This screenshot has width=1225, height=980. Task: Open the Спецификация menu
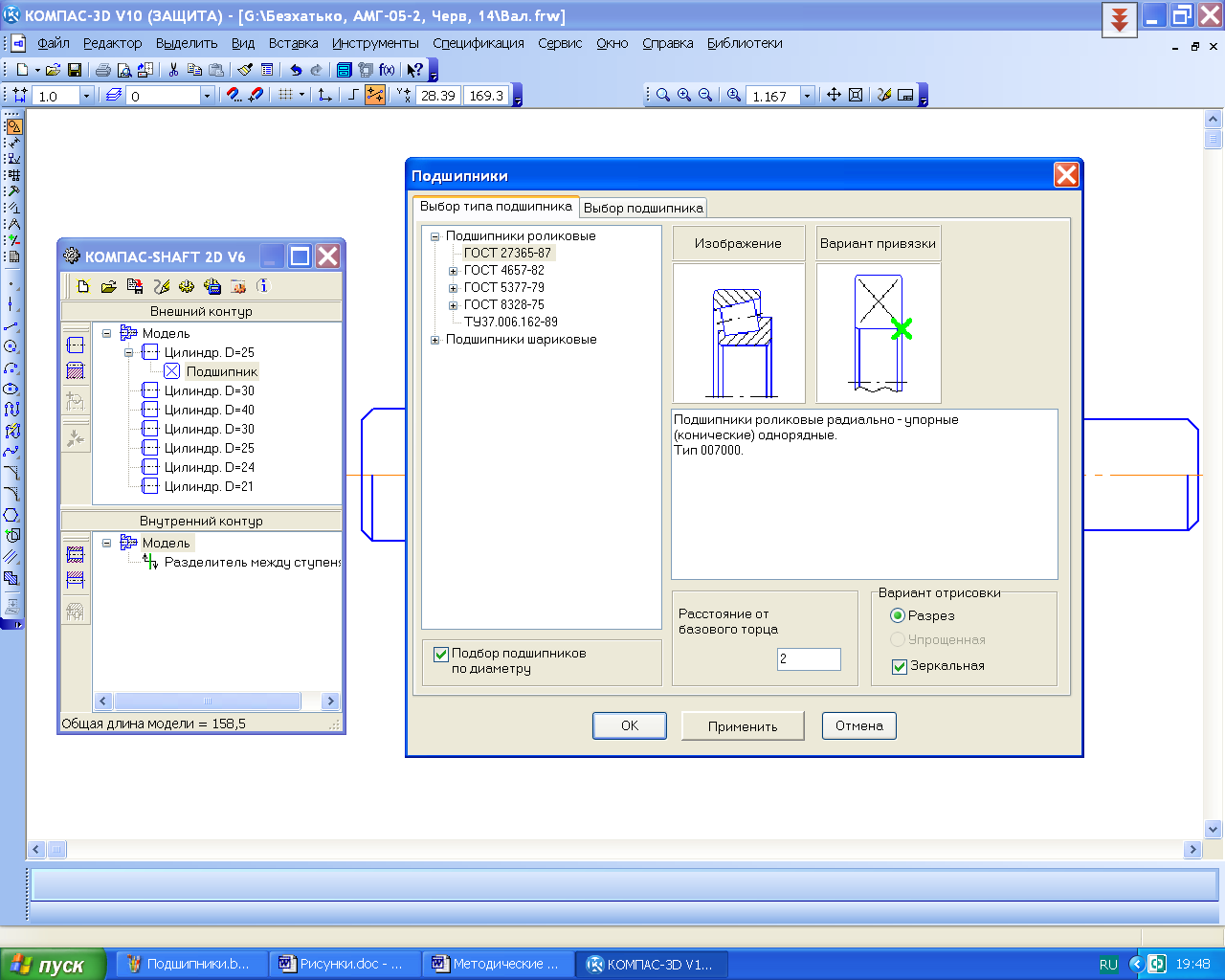pyautogui.click(x=479, y=43)
